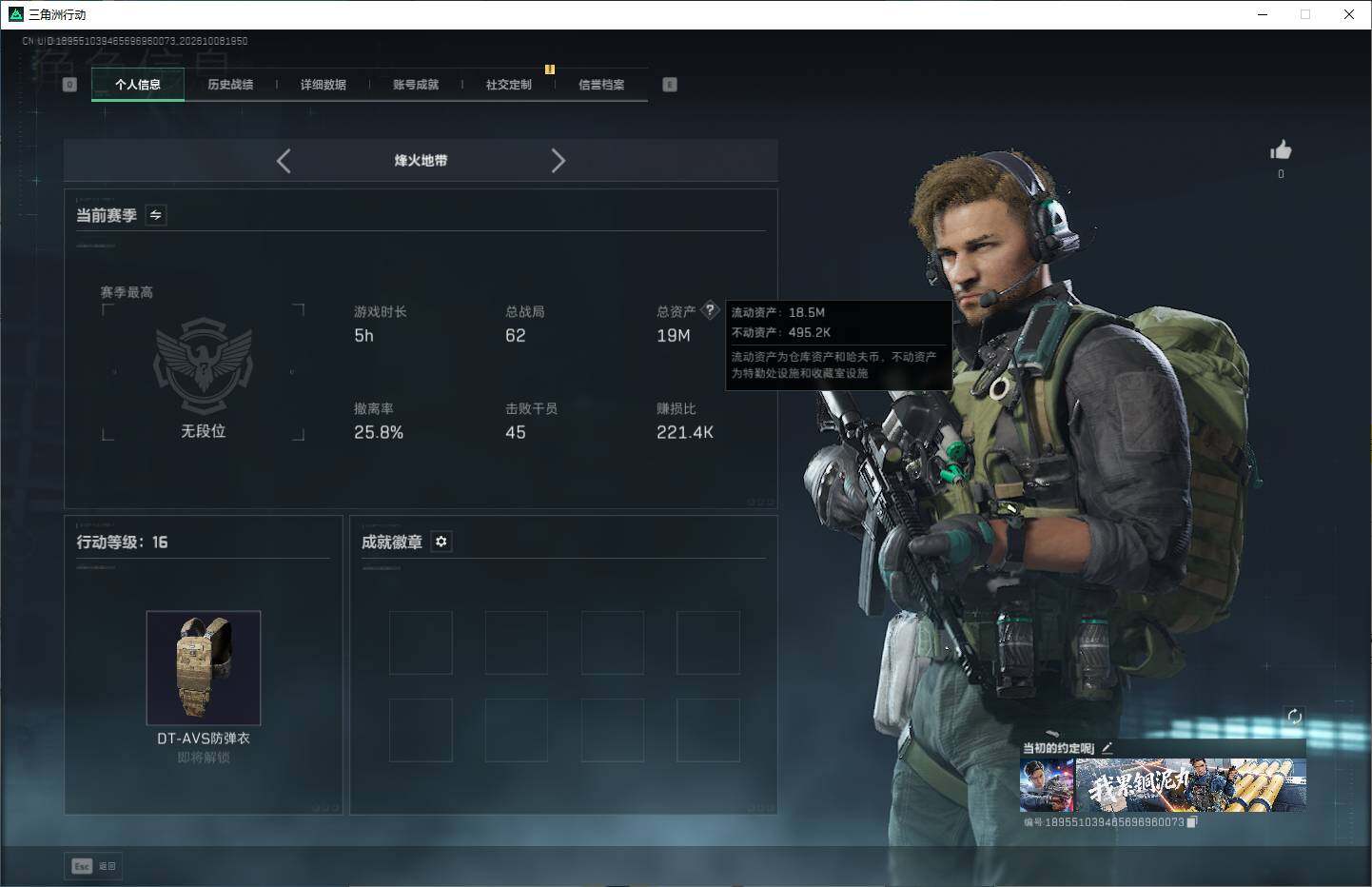1372x887 pixels.
Task: Click the Delta Force app icon in title bar
Action: (15, 14)
